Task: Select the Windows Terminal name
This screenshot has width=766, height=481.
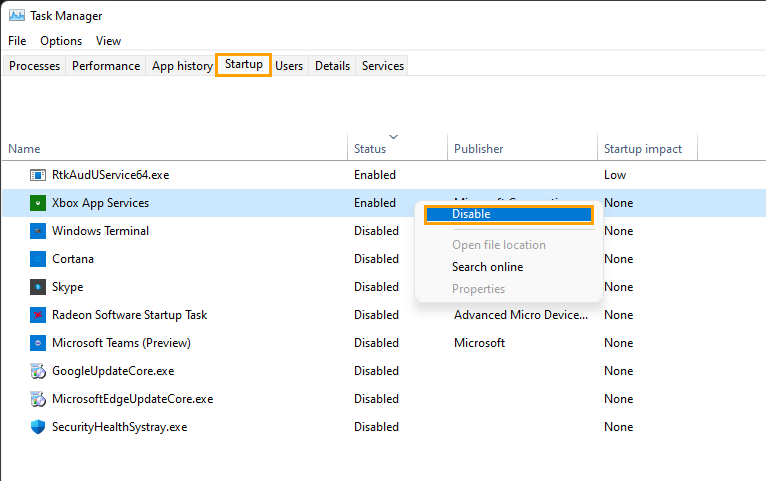Action: point(100,231)
